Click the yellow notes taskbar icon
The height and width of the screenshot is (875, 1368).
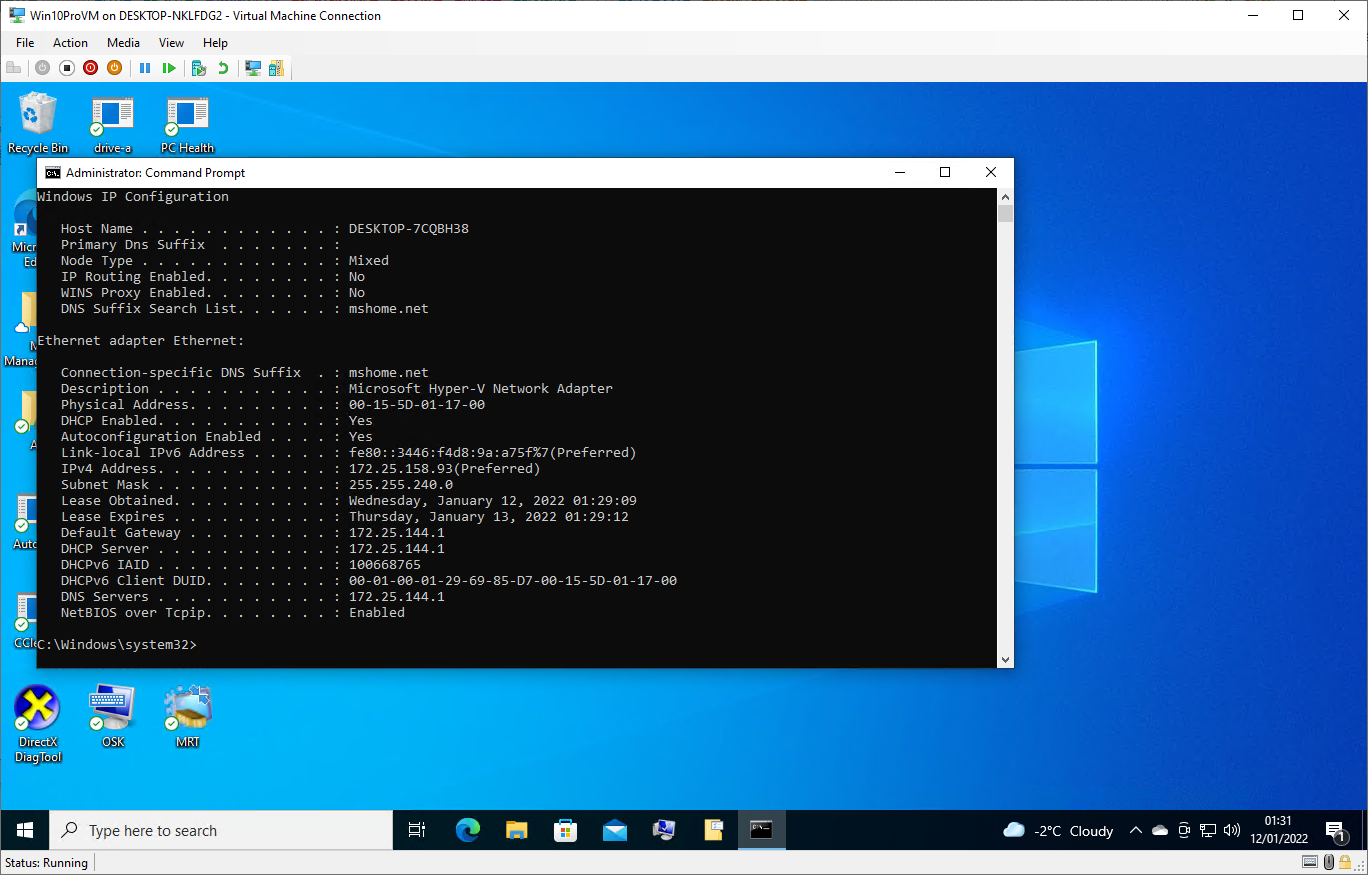click(712, 830)
